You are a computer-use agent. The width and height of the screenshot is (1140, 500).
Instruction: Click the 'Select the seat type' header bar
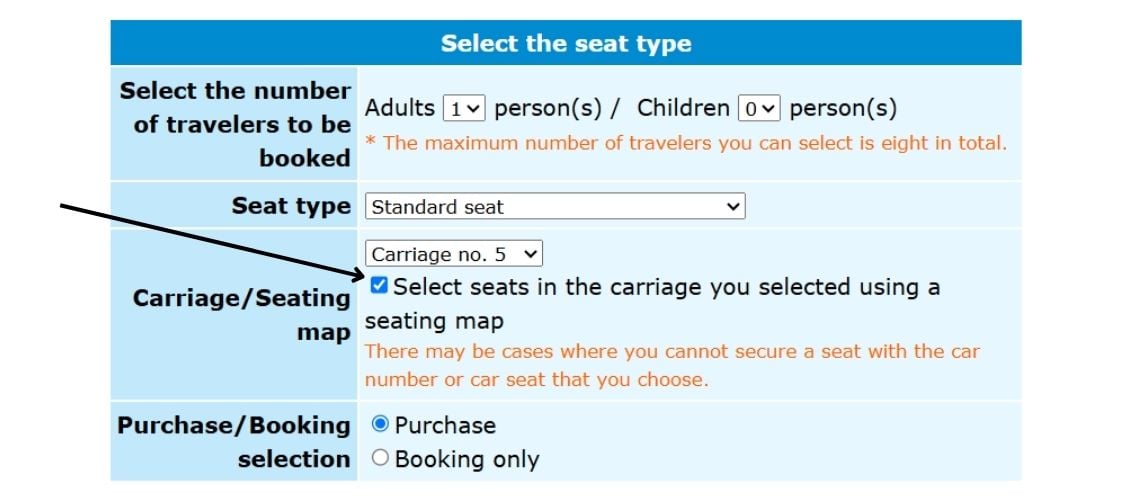point(566,43)
